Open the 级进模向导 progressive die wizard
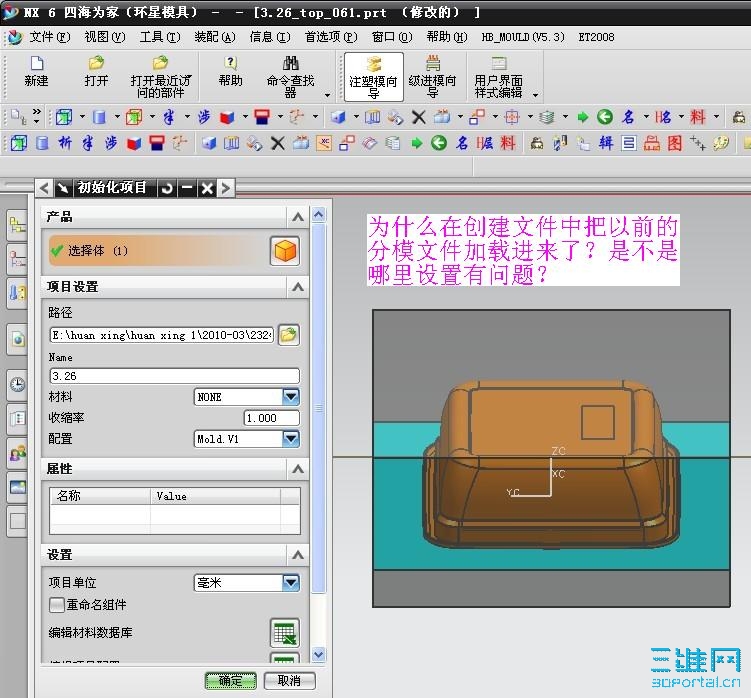Image resolution: width=751 pixels, height=698 pixels. point(432,77)
